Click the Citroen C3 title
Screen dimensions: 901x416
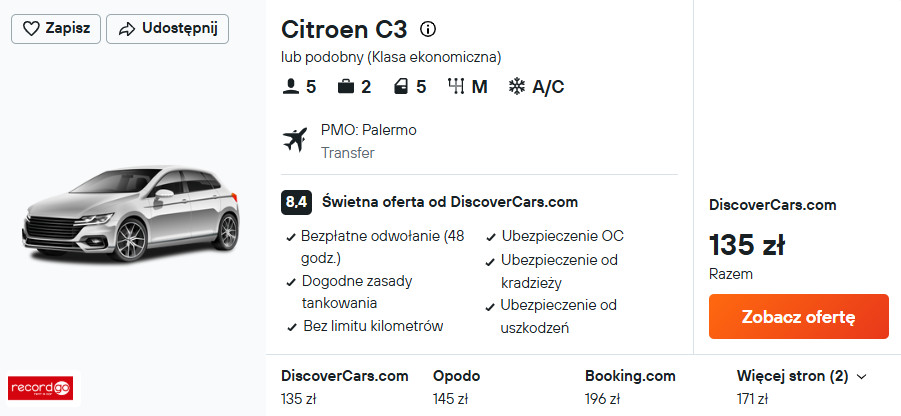(344, 29)
